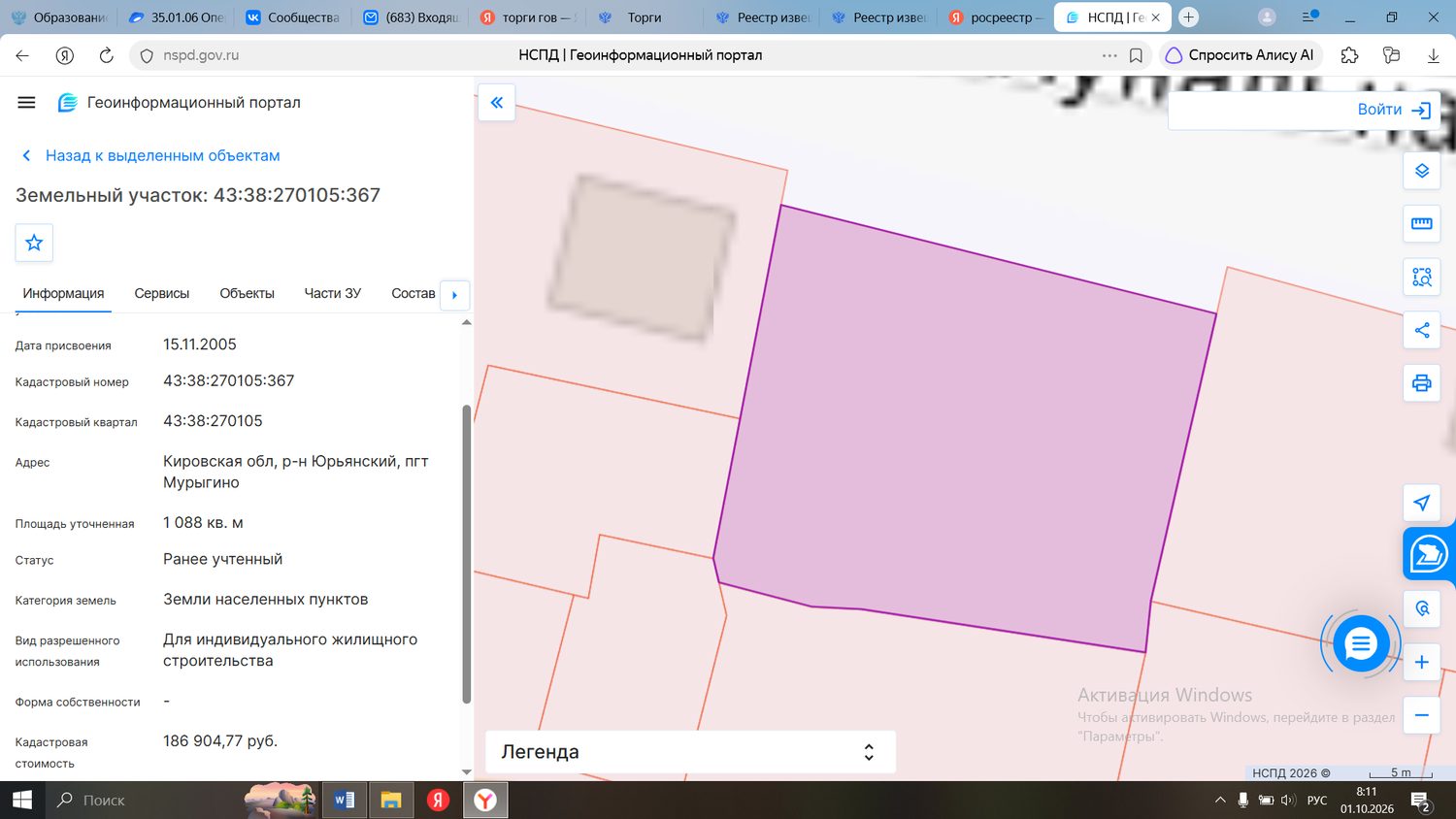Share the map via share icon
This screenshot has width=1456, height=819.
(1422, 330)
